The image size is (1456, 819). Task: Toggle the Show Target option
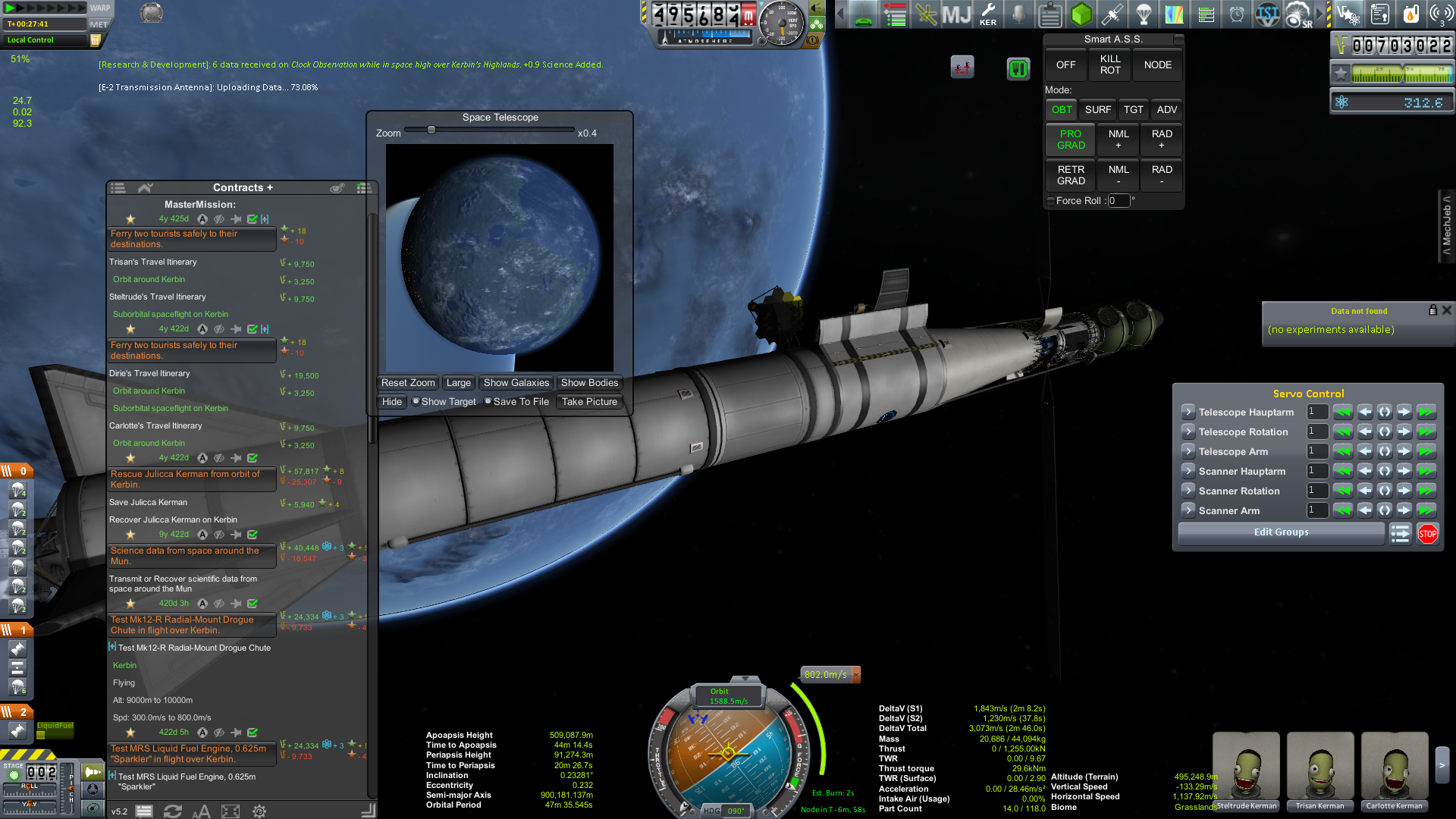pyautogui.click(x=416, y=401)
